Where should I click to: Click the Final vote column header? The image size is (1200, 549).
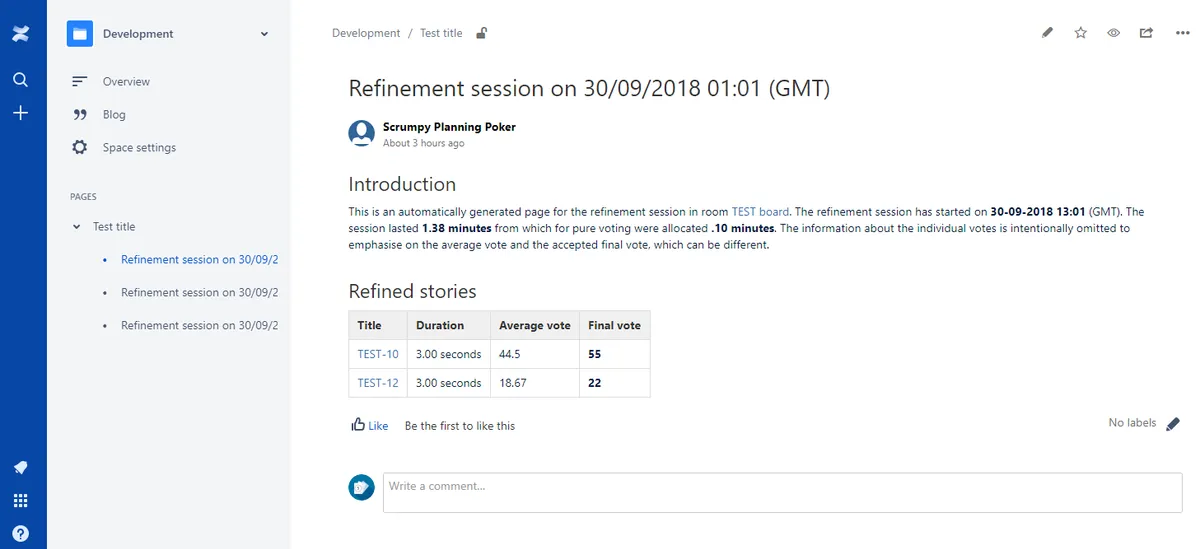point(615,325)
